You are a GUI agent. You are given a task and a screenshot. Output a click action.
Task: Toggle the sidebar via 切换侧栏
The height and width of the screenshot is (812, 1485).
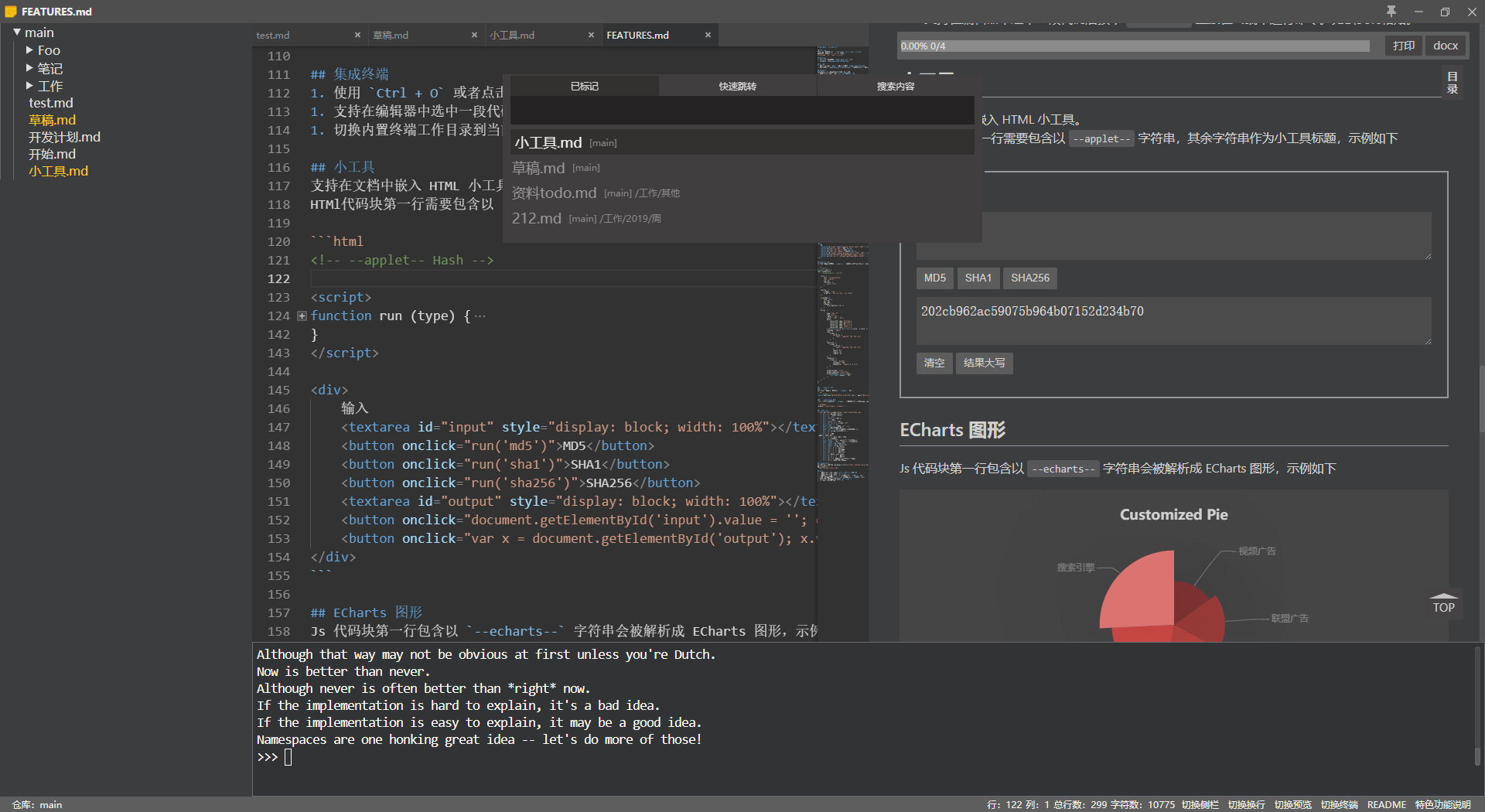(1200, 804)
